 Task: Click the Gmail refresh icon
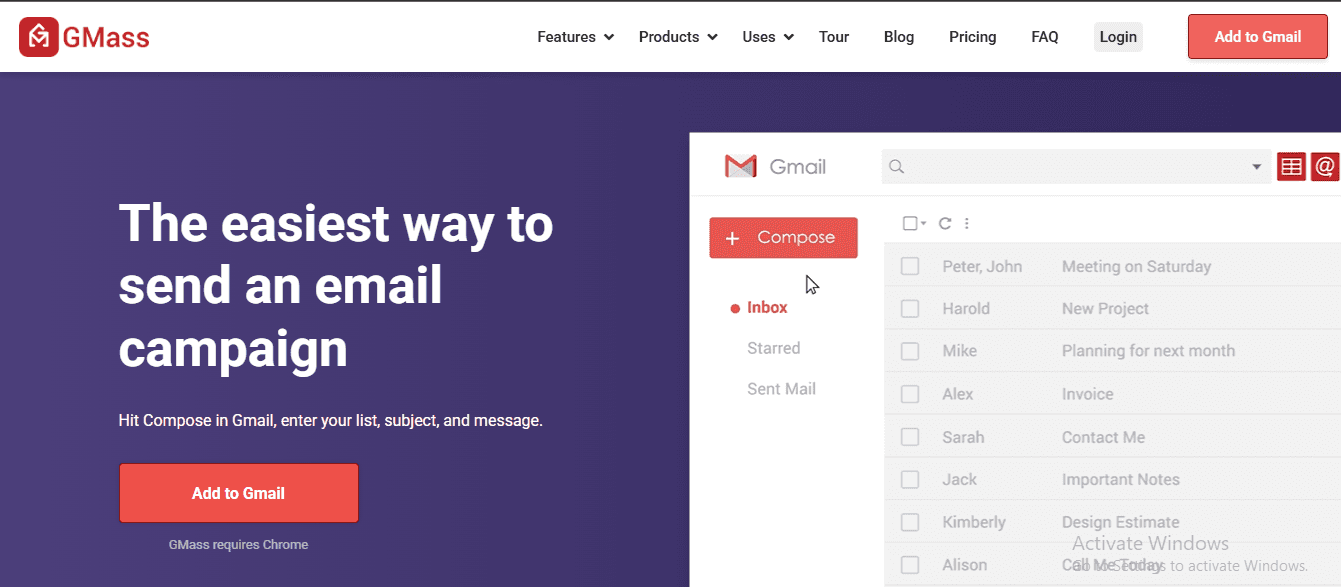tap(945, 223)
